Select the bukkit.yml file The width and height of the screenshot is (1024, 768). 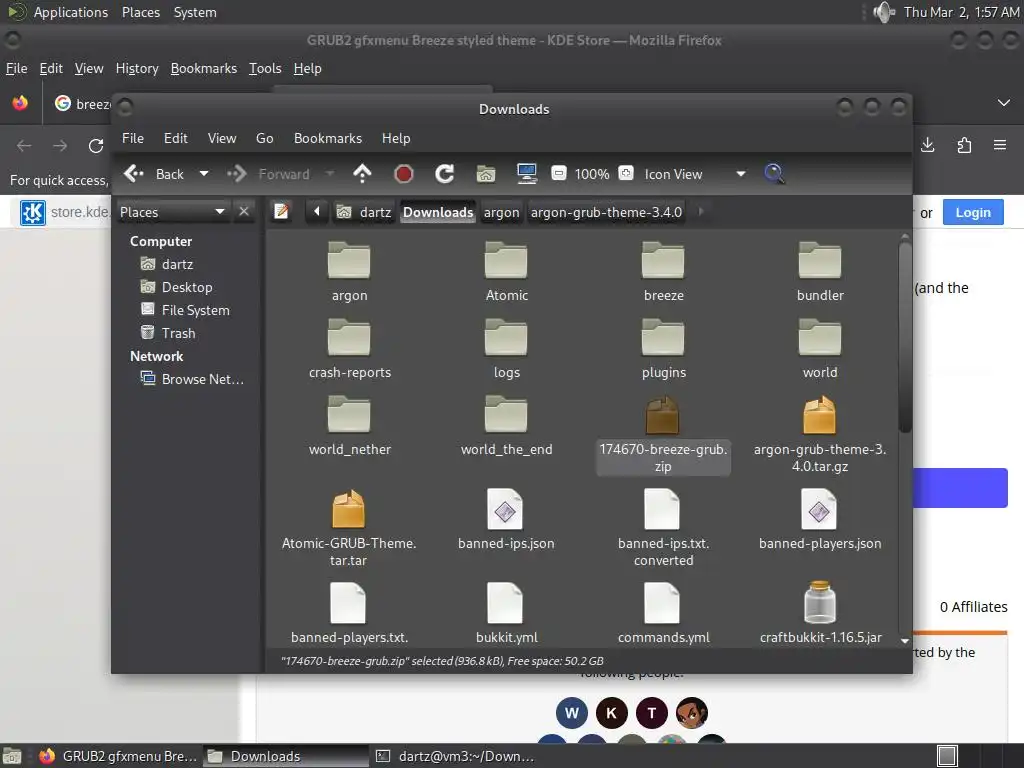tap(506, 613)
